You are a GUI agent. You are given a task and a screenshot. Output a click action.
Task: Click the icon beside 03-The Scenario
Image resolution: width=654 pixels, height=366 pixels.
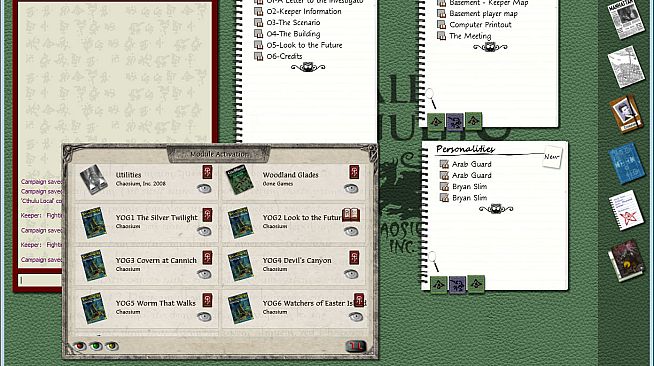pyautogui.click(x=259, y=23)
